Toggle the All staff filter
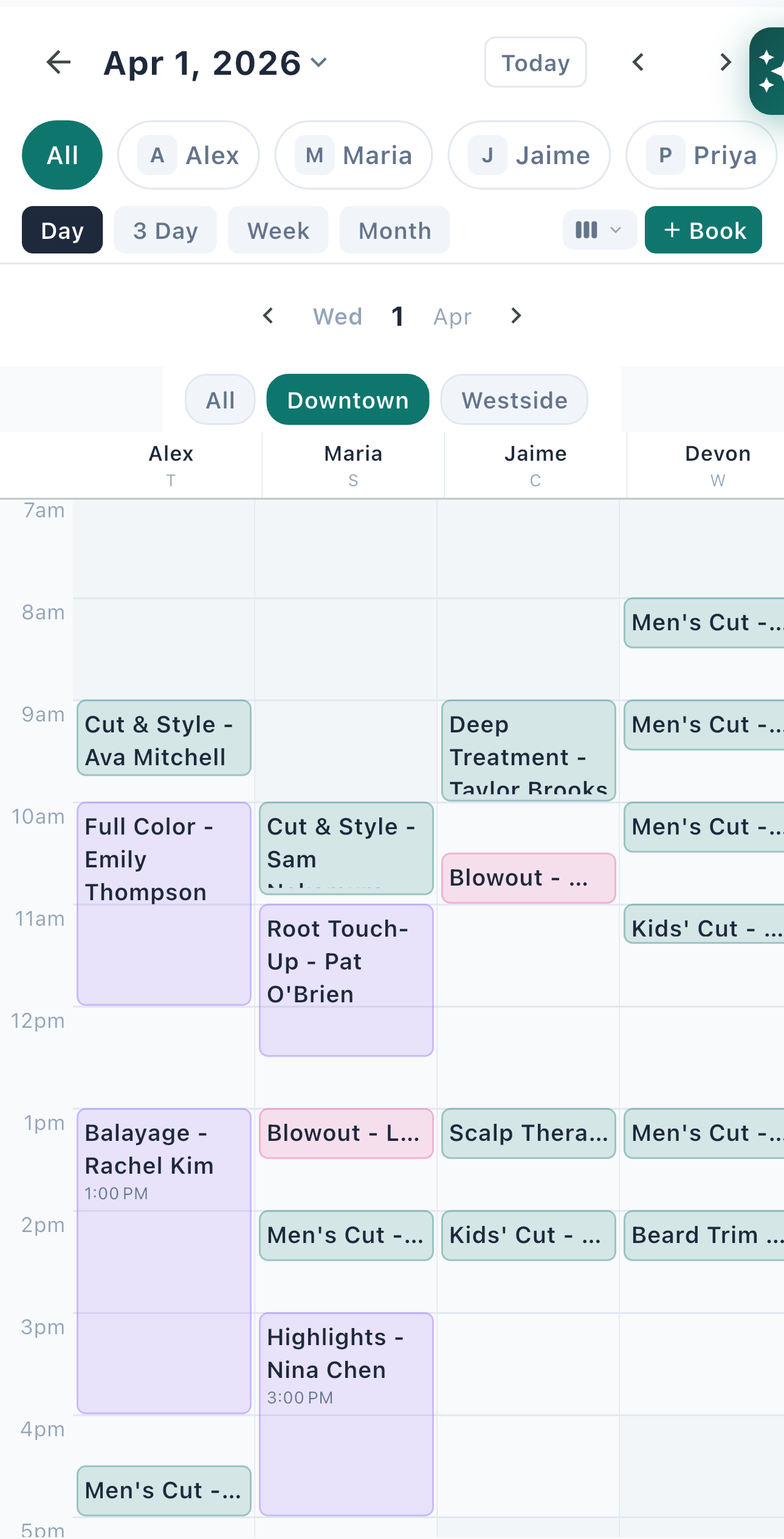Image resolution: width=784 pixels, height=1539 pixels. coord(63,156)
